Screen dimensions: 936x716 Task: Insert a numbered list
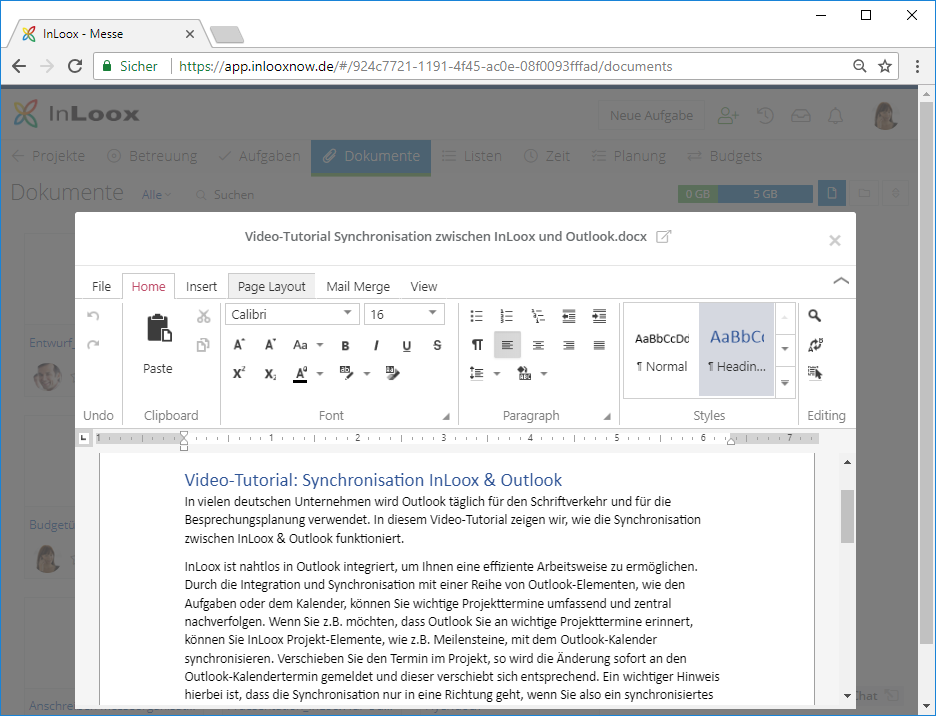tap(507, 316)
